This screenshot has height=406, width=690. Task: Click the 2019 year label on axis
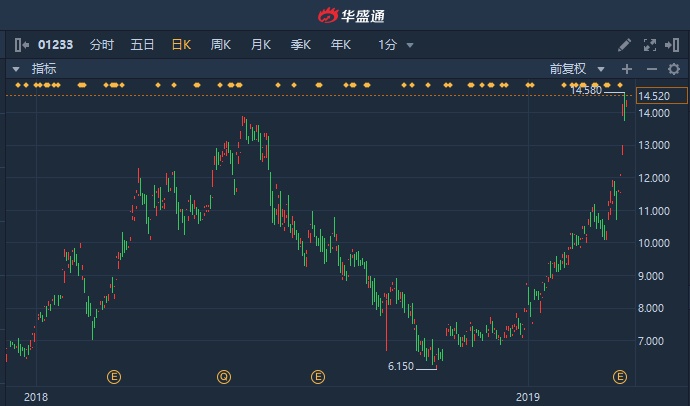[x=528, y=397]
